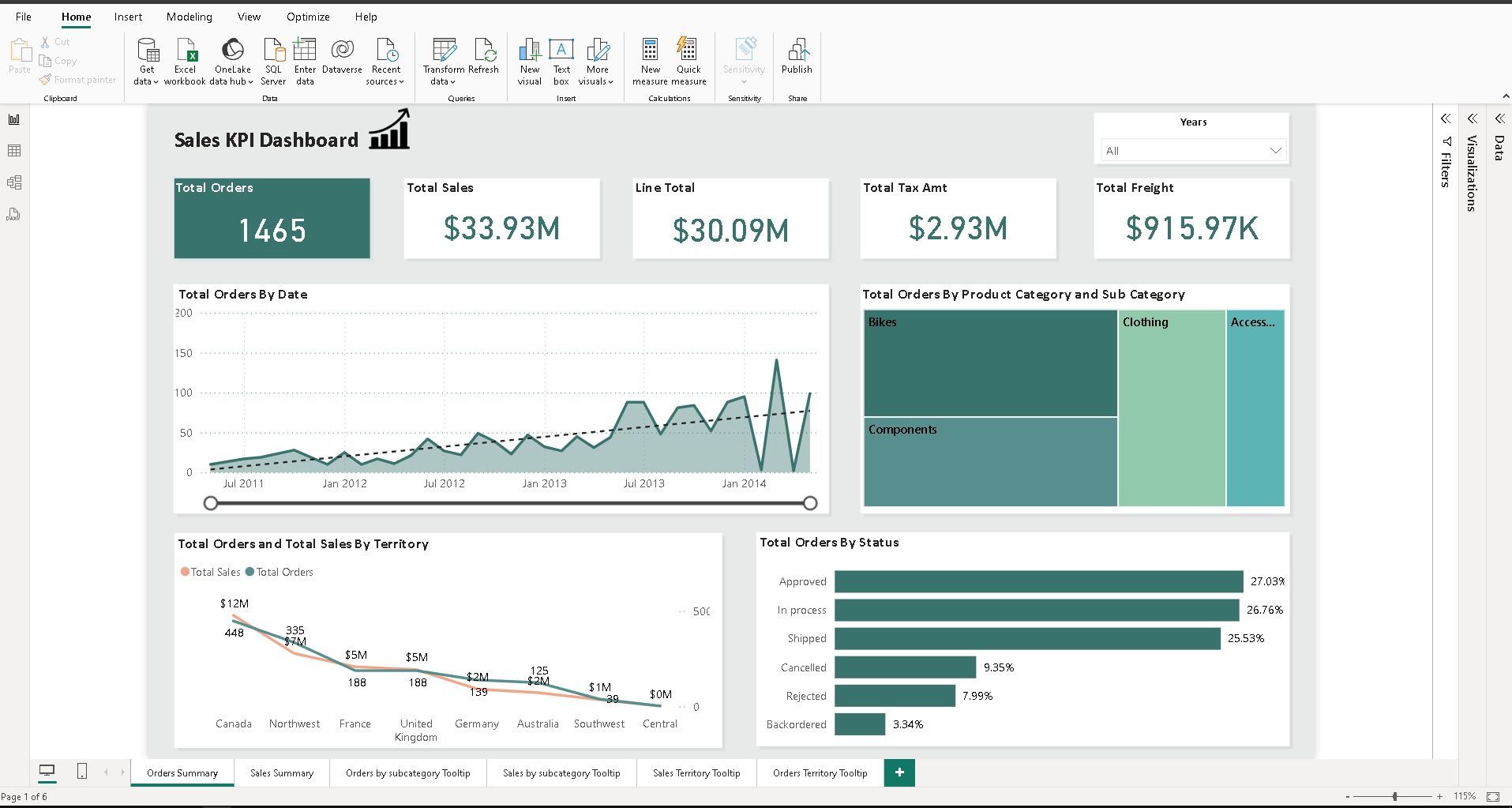Open the Table view from left sidebar
1512x808 pixels.
point(14,151)
